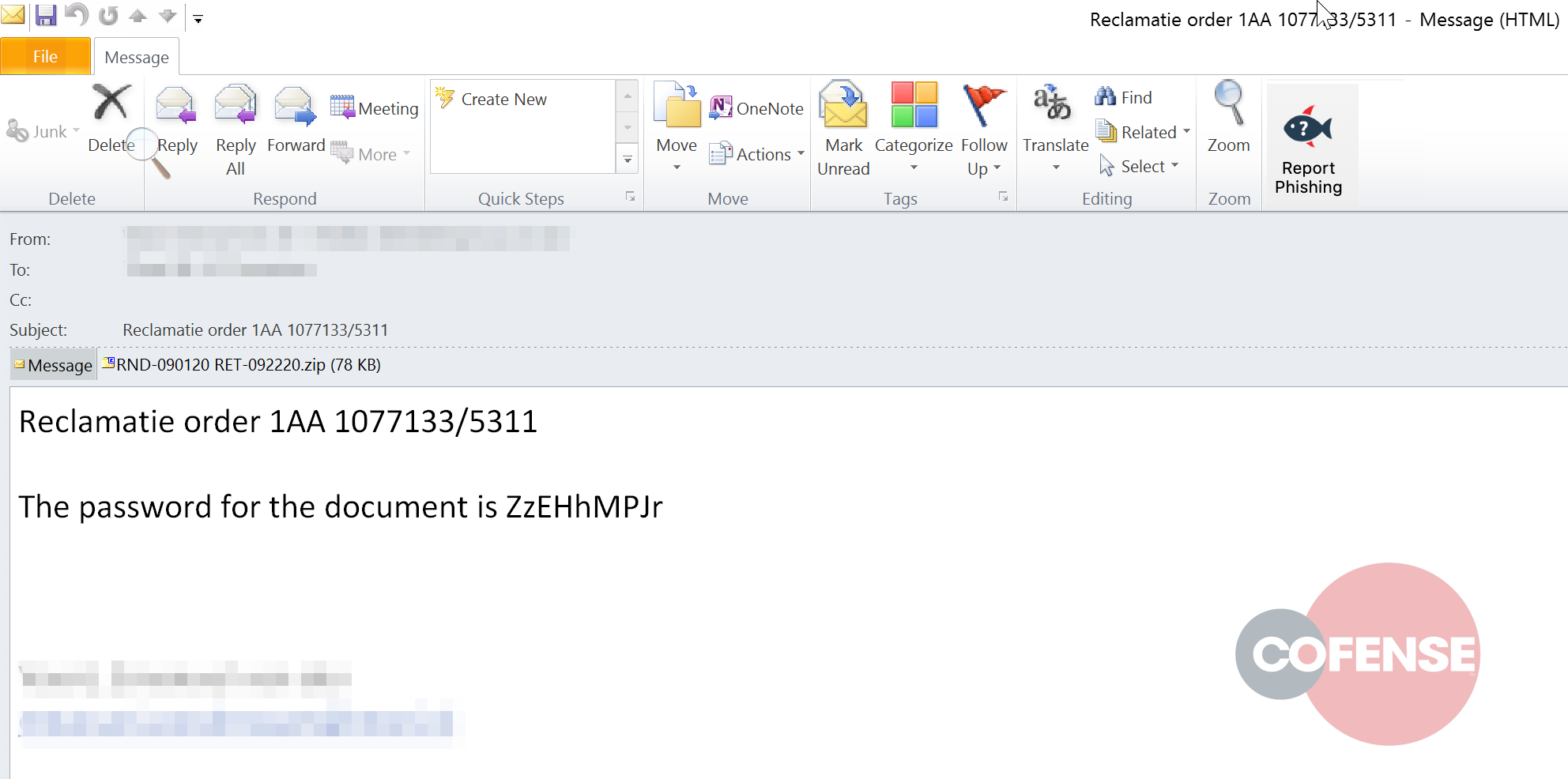Screen dimensions: 1568x779
Task: Click the blurred sender address in the From field
Action: 348,239
